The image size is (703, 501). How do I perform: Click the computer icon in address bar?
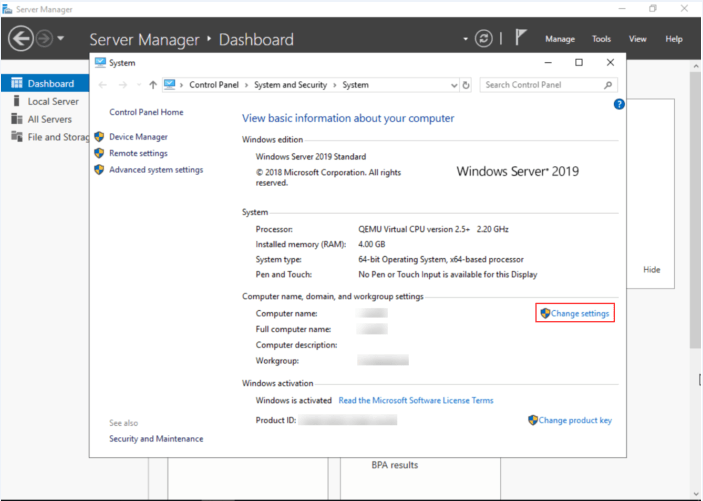(x=169, y=84)
